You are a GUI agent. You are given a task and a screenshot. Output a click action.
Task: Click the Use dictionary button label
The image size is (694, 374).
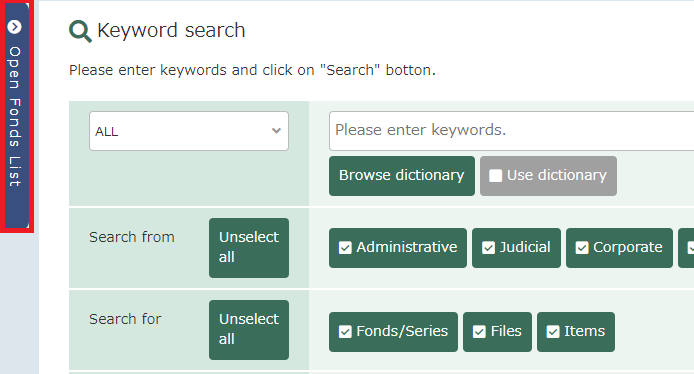click(557, 175)
